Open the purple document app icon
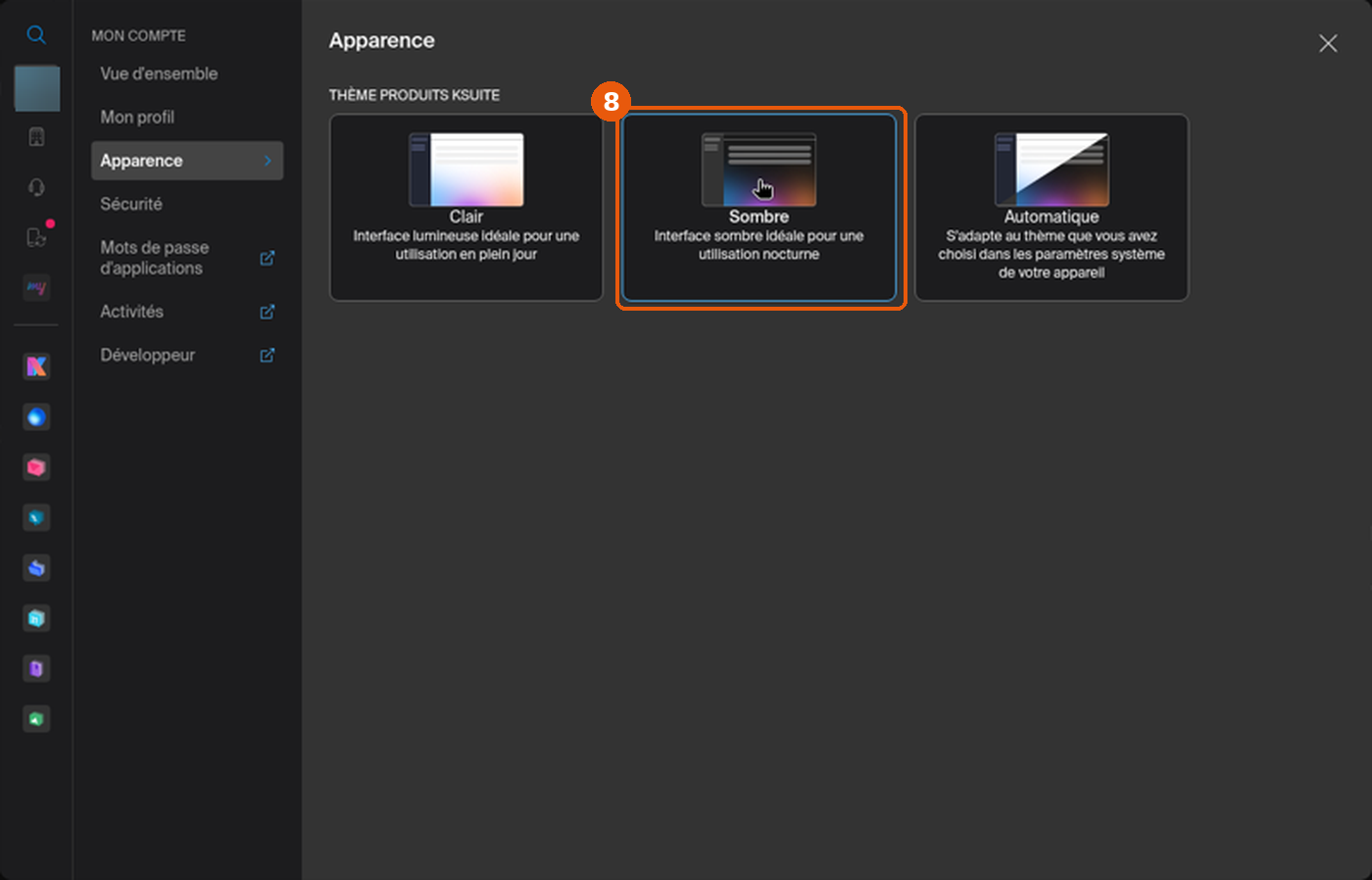This screenshot has height=880, width=1372. tap(36, 669)
